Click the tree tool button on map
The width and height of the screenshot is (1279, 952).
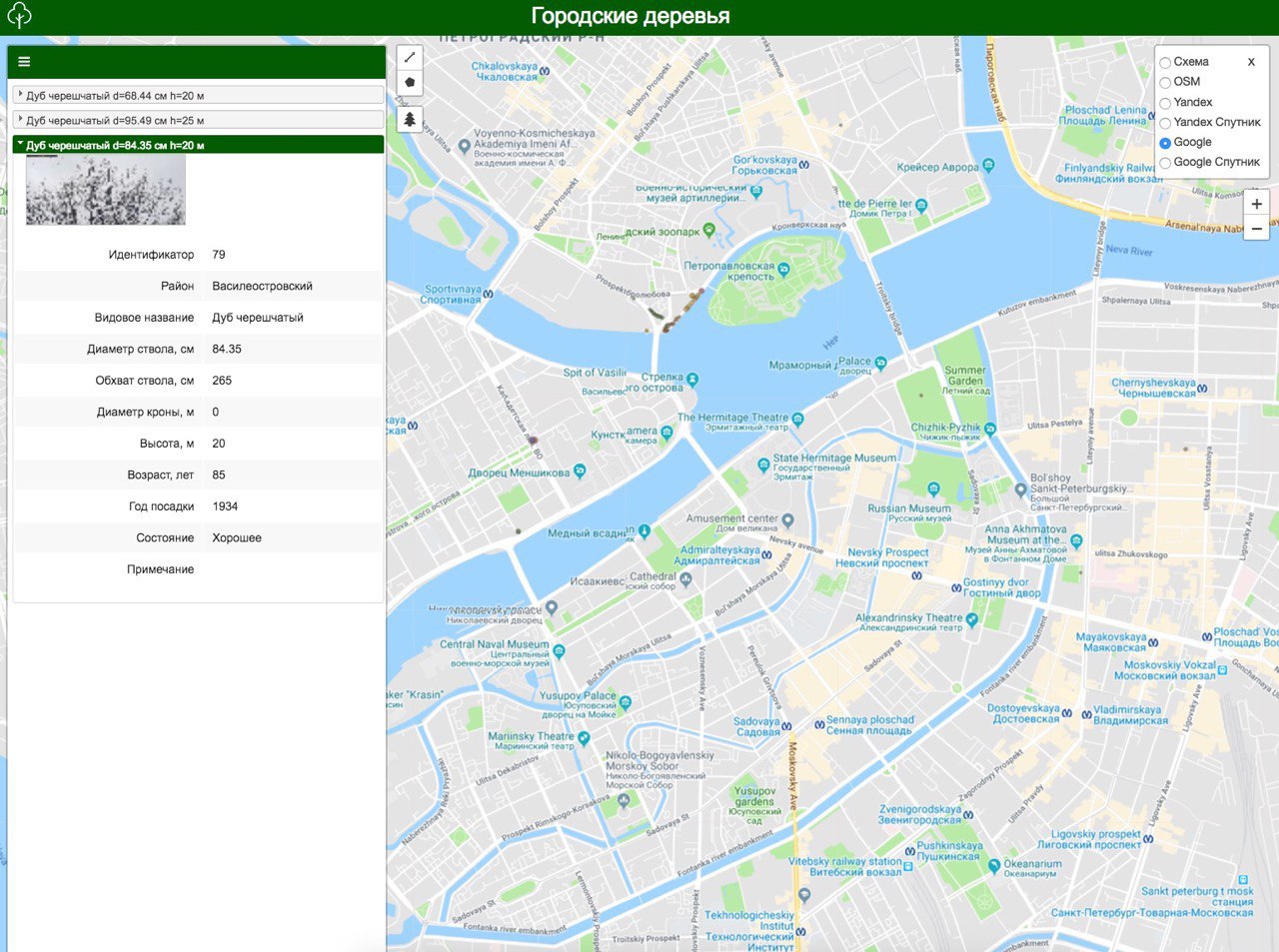(410, 119)
